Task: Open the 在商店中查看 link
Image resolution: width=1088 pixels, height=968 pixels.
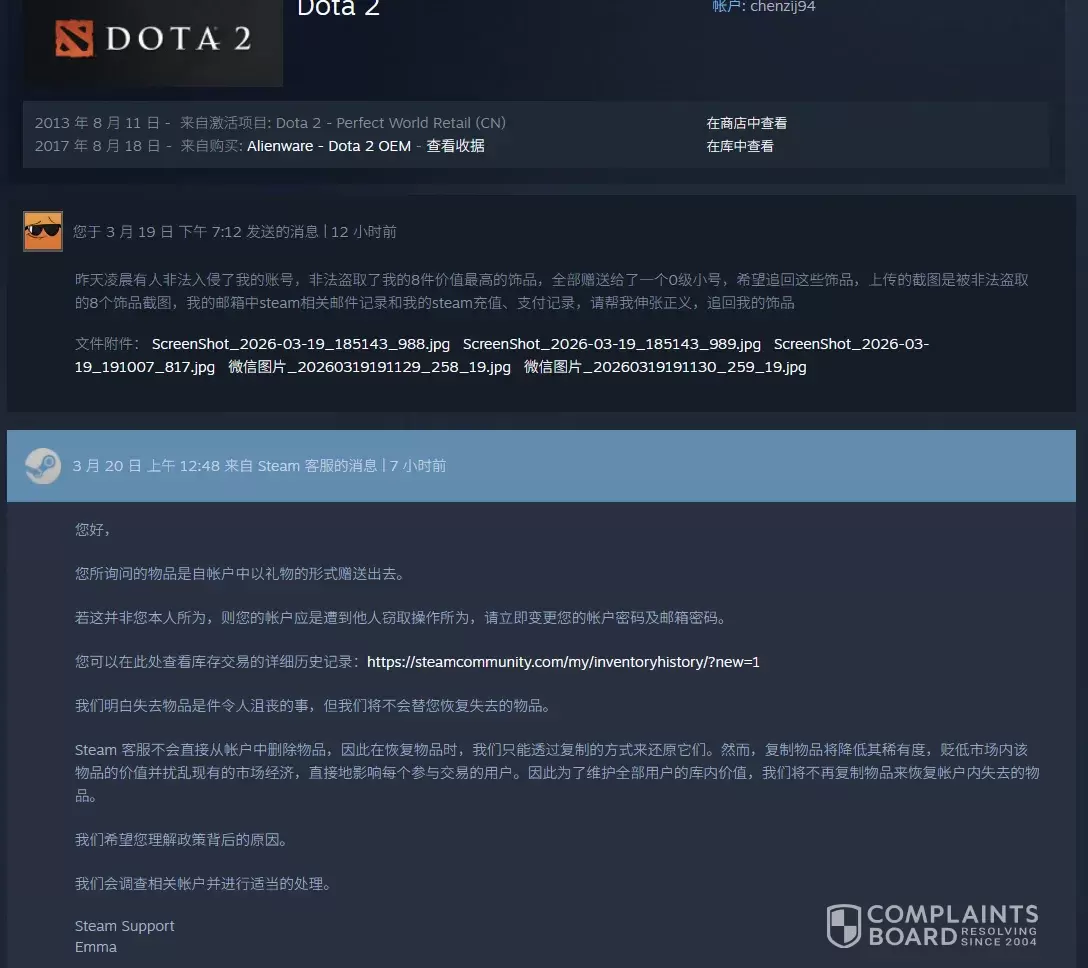Action: pyautogui.click(x=746, y=123)
